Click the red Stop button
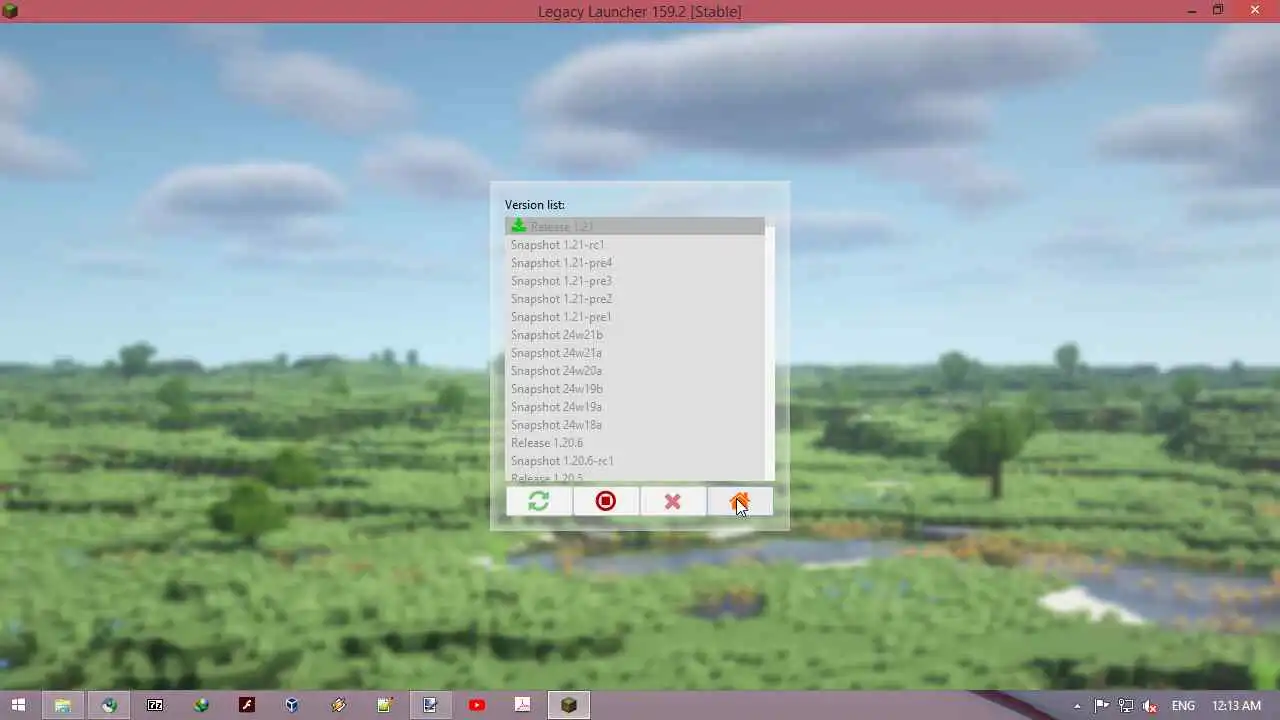Viewport: 1280px width, 720px height. [x=606, y=501]
